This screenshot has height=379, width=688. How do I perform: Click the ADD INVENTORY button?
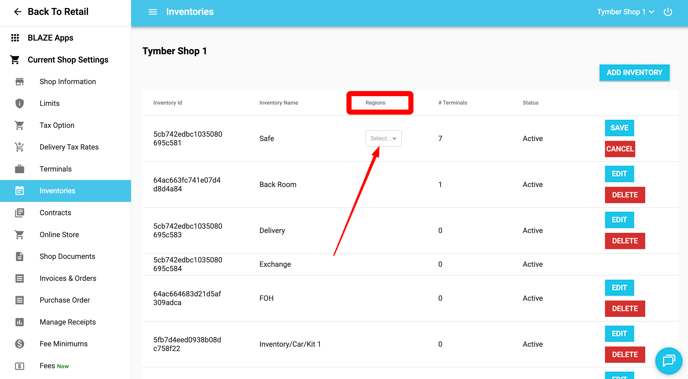(x=634, y=73)
